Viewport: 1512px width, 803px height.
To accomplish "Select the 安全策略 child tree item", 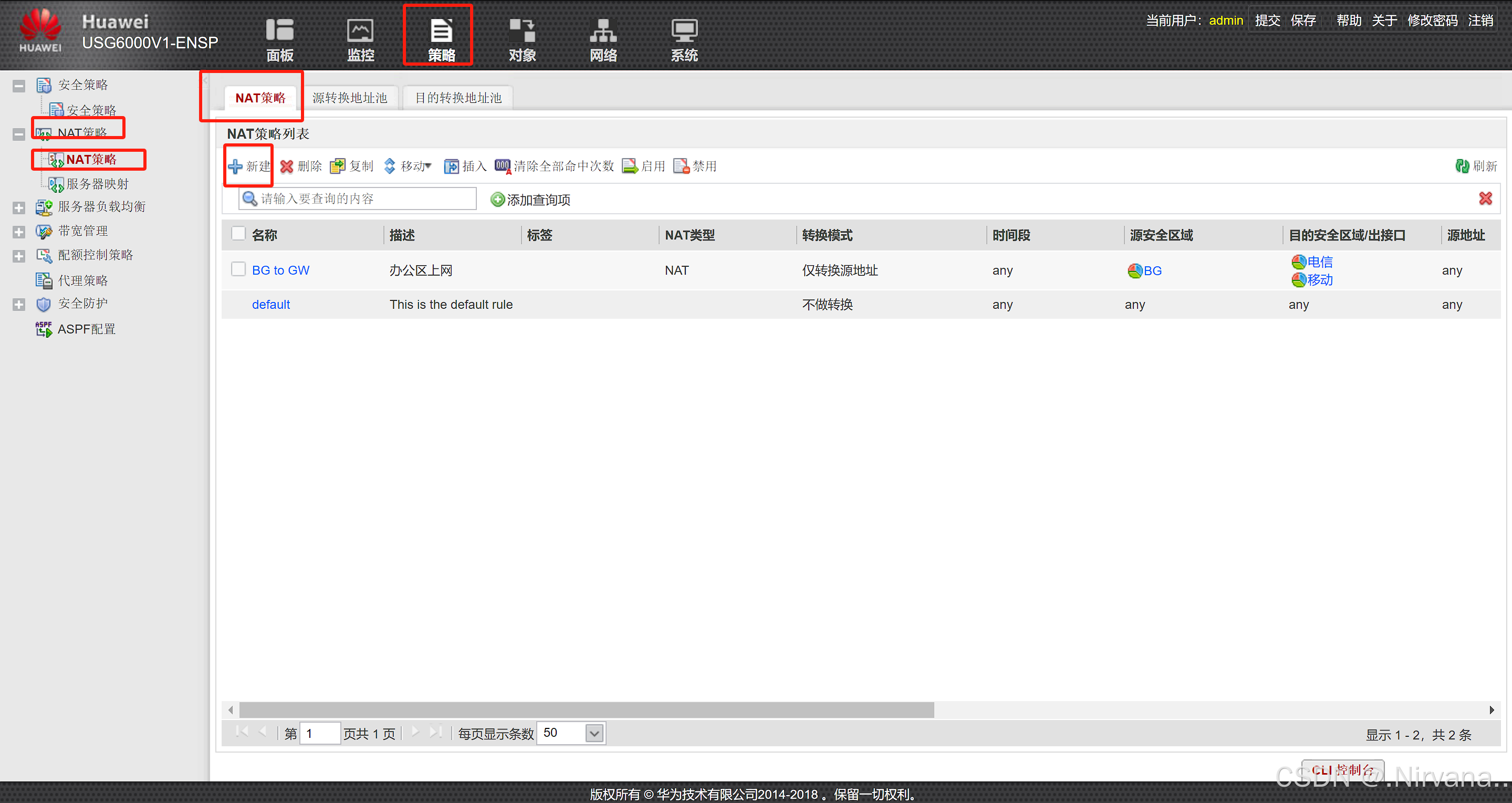I will pos(83,110).
